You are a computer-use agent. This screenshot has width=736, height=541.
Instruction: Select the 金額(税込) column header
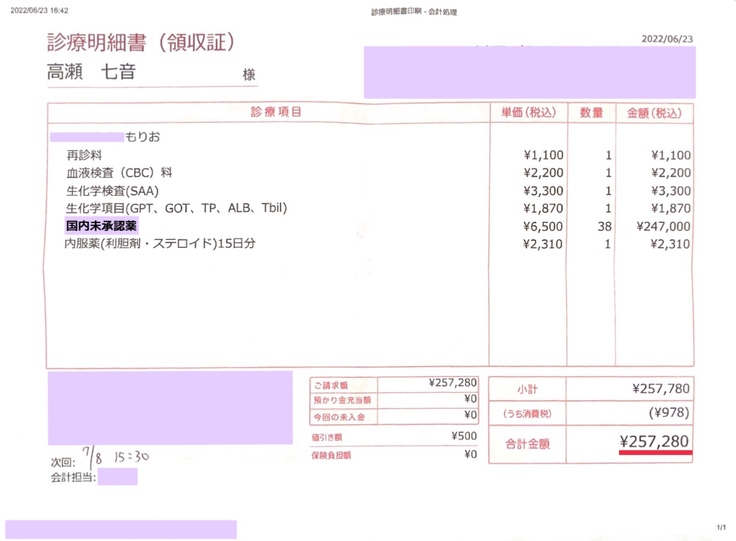[x=657, y=113]
